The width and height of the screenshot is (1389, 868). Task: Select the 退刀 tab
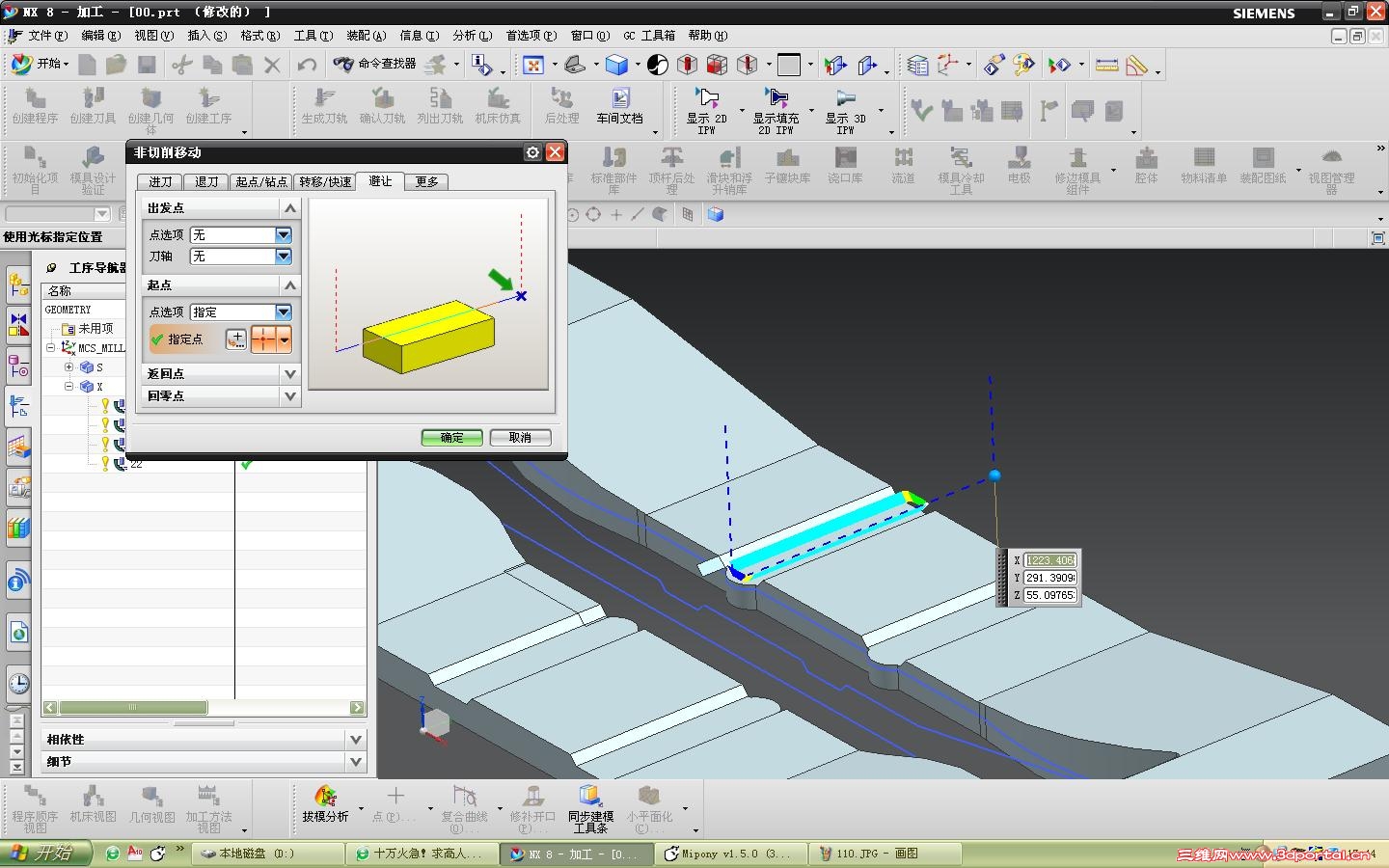point(206,181)
